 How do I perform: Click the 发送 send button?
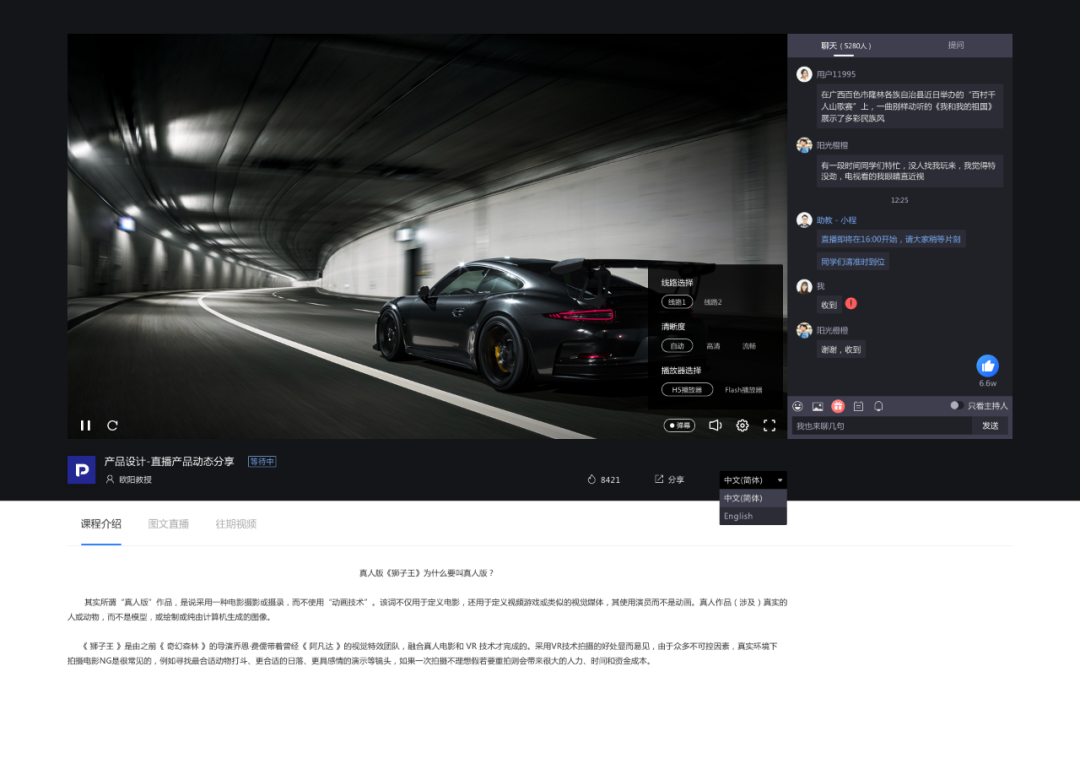(x=990, y=426)
